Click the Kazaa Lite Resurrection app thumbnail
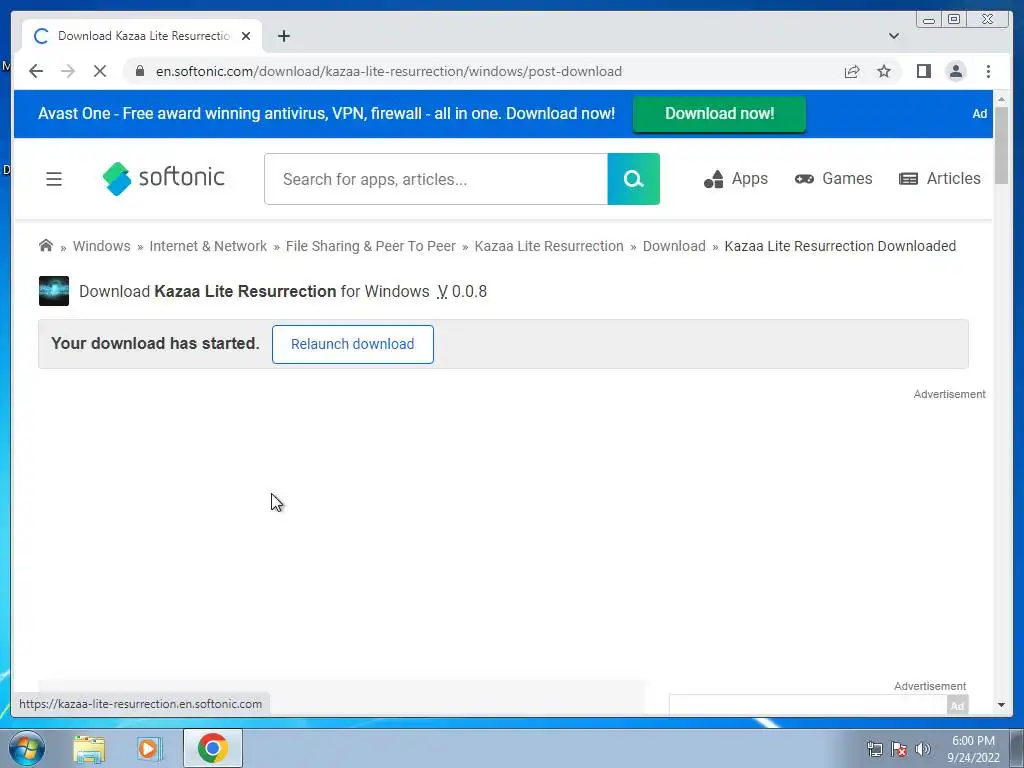 click(54, 291)
